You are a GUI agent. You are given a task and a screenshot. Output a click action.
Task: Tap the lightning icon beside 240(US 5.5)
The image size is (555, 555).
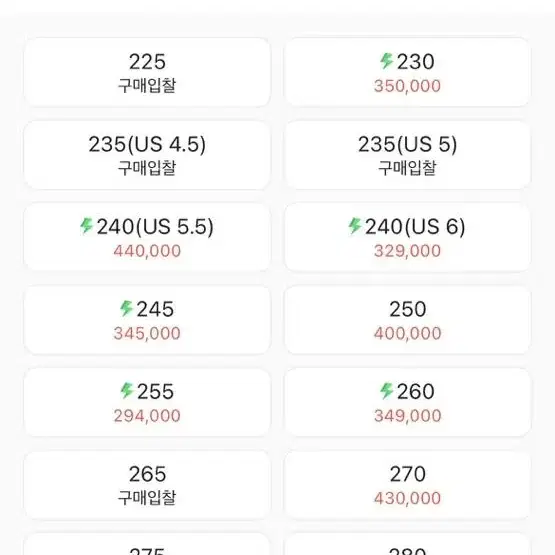click(86, 226)
